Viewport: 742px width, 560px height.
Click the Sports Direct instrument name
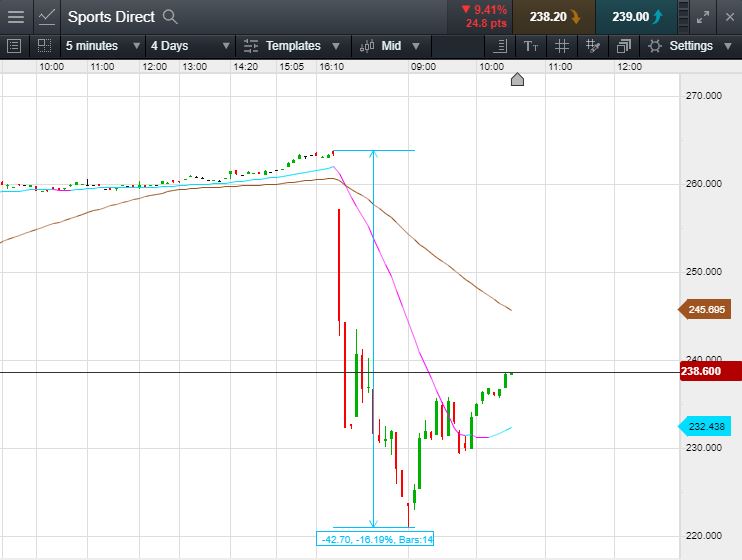coord(111,17)
